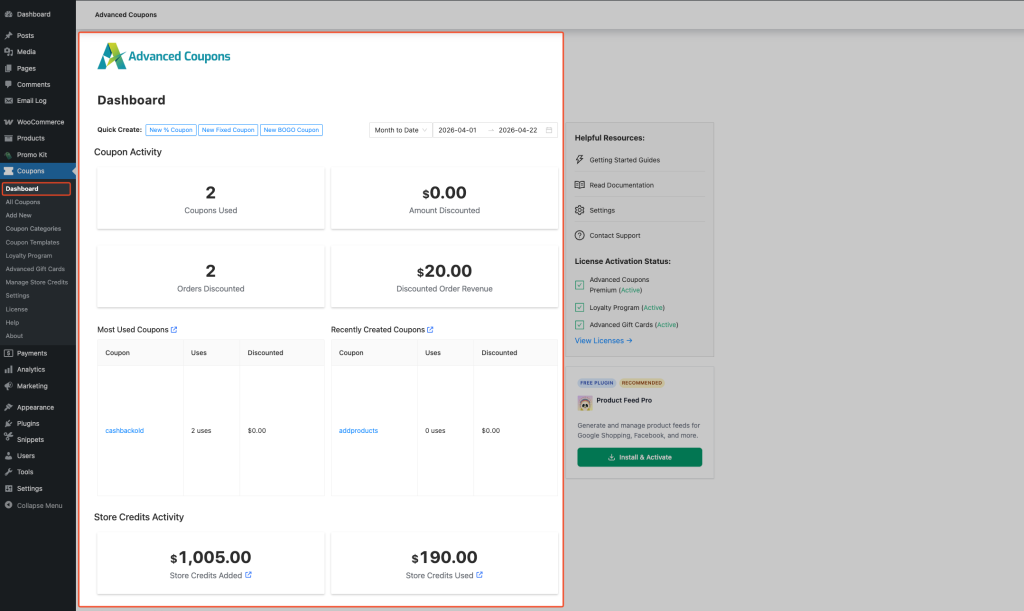The height and width of the screenshot is (611, 1024).
Task: Click the sidebar Settings icon at bottom
Action: (x=8, y=488)
